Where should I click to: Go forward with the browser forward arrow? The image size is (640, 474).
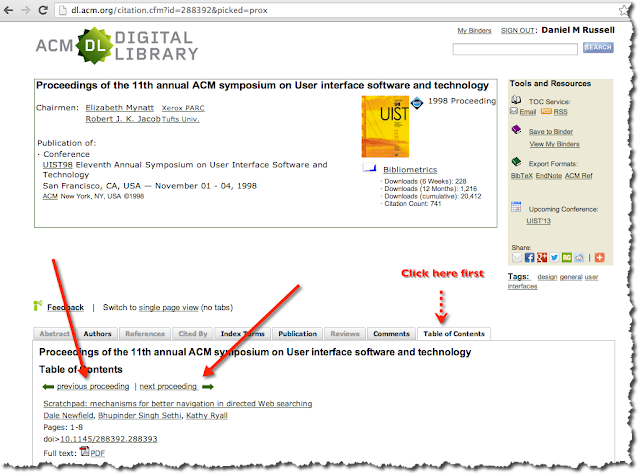[x=25, y=10]
